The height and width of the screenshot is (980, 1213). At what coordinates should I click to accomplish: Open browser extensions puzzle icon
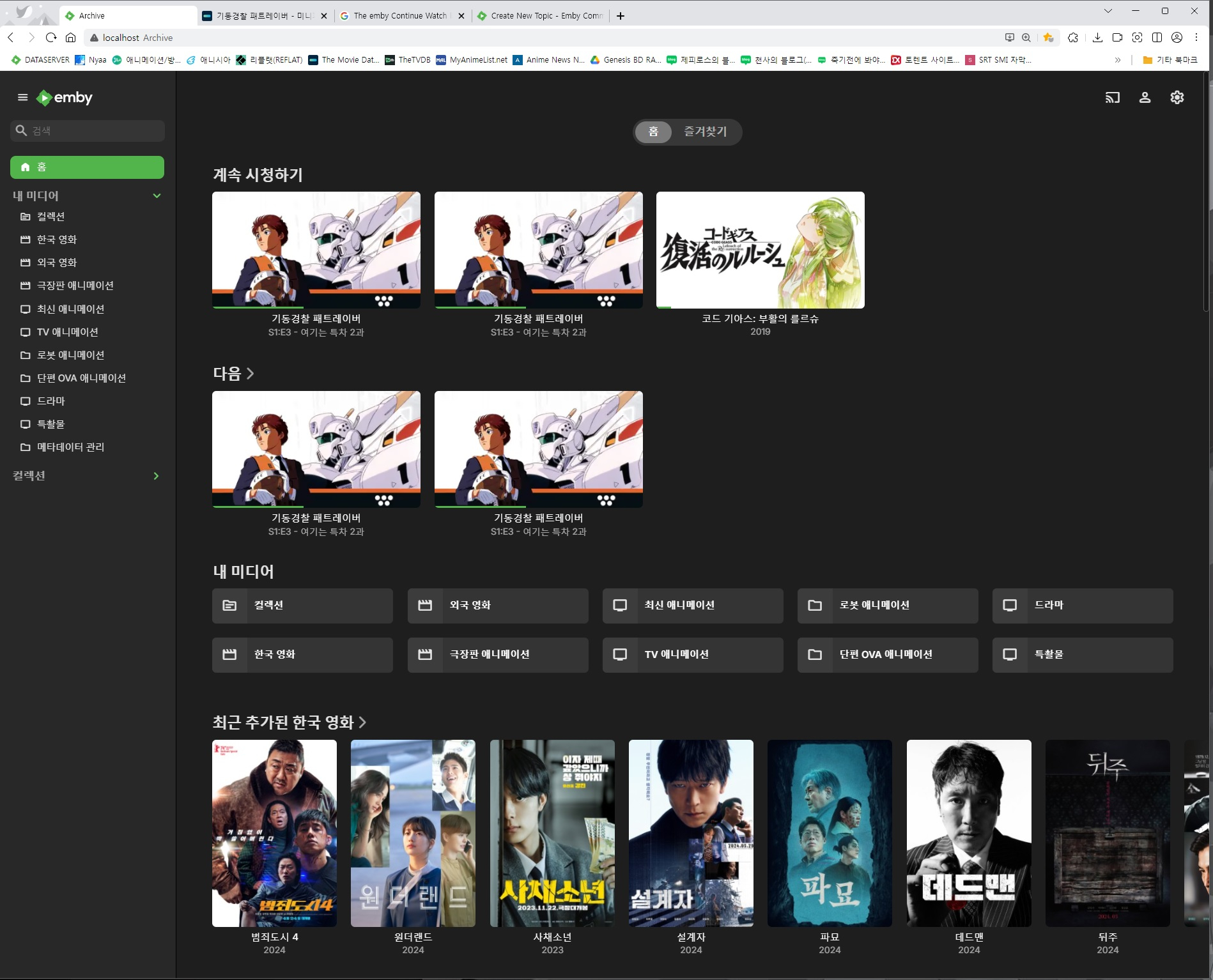[x=1073, y=38]
